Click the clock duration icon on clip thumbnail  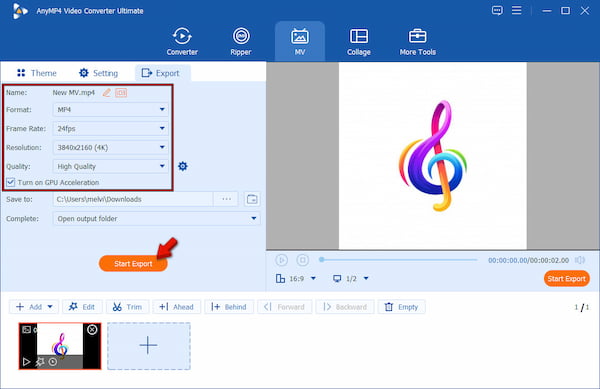pyautogui.click(x=53, y=361)
